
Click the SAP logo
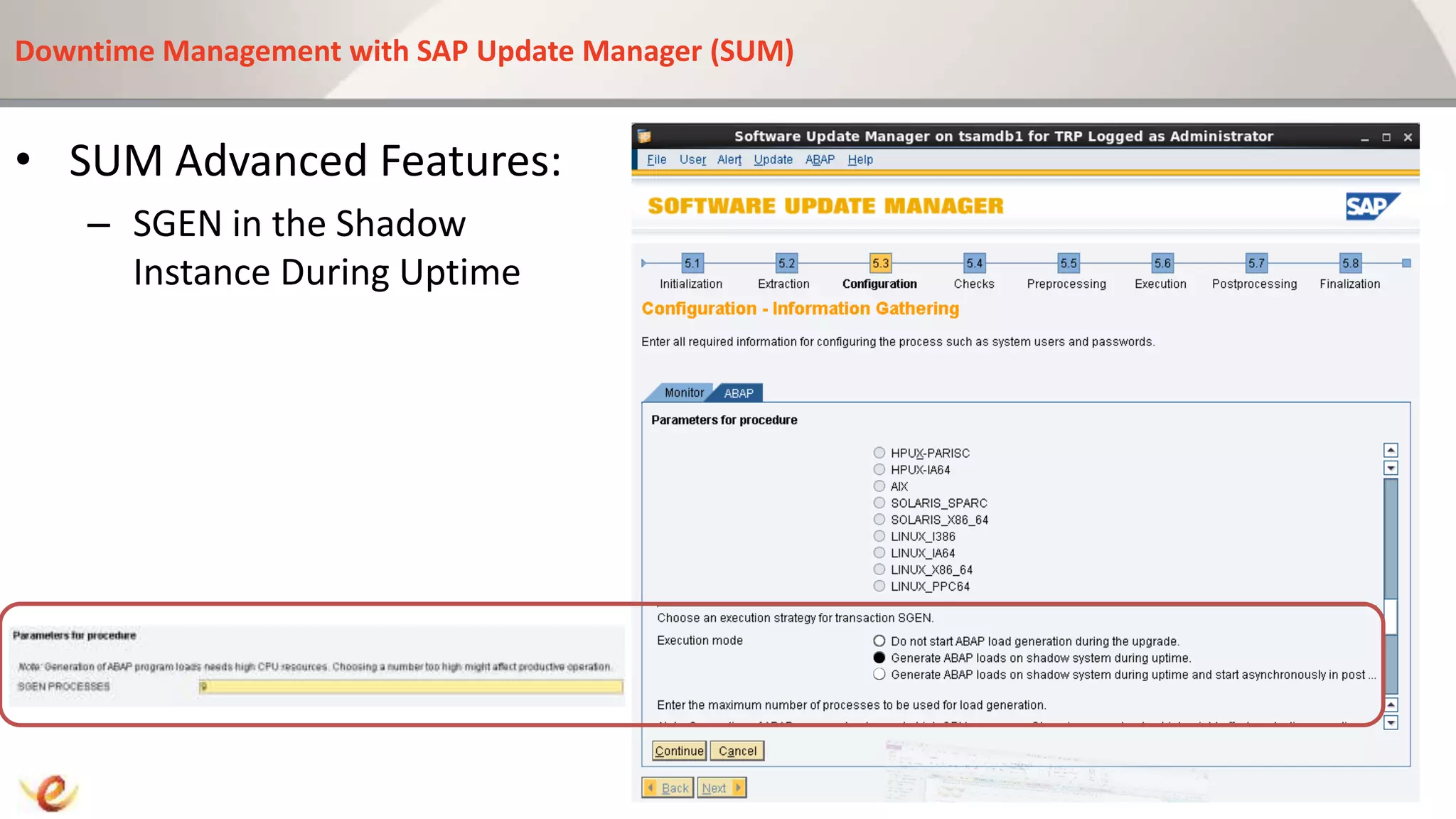pos(1372,206)
